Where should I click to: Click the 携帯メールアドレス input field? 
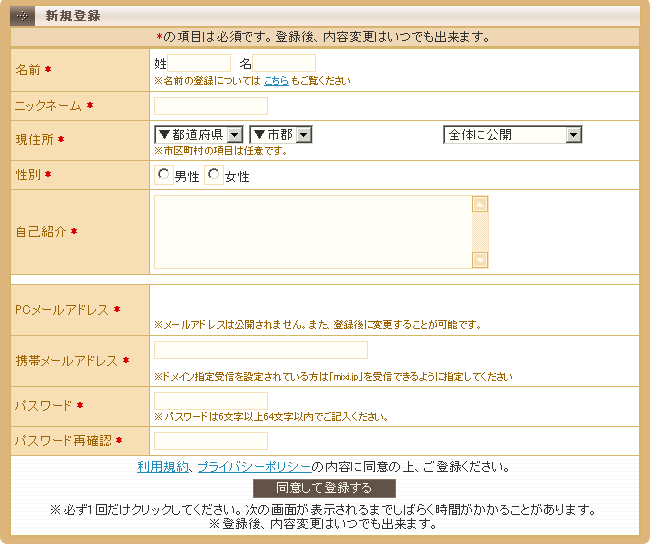click(261, 350)
